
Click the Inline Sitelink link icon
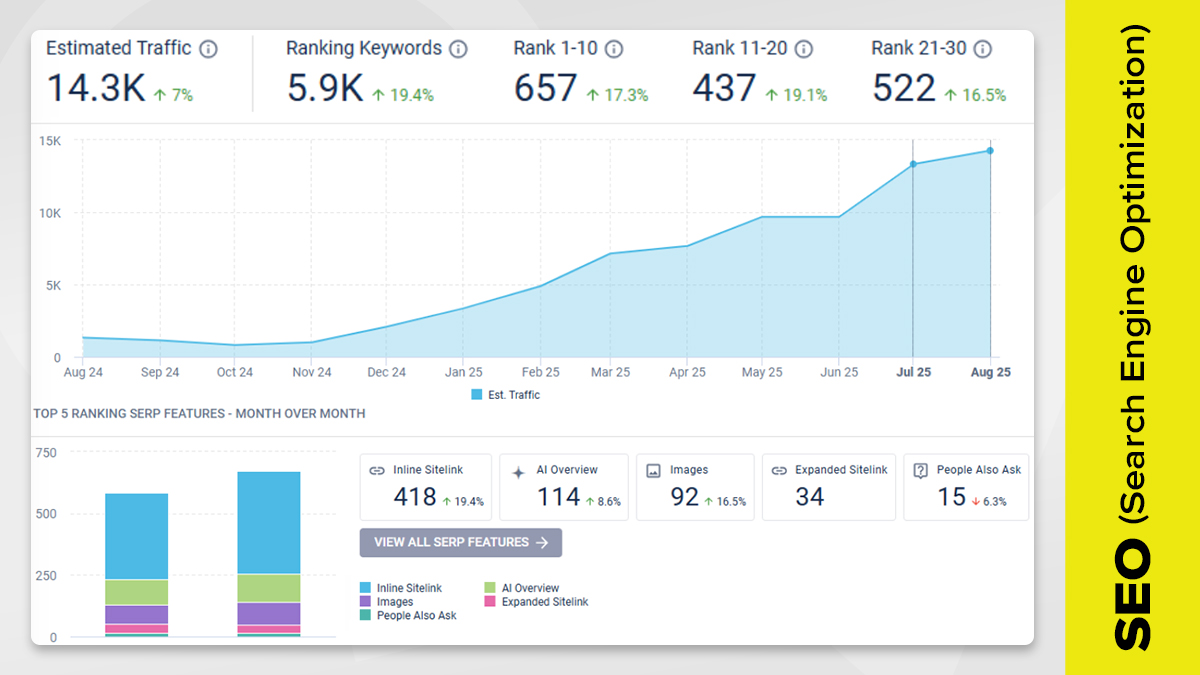pyautogui.click(x=377, y=470)
